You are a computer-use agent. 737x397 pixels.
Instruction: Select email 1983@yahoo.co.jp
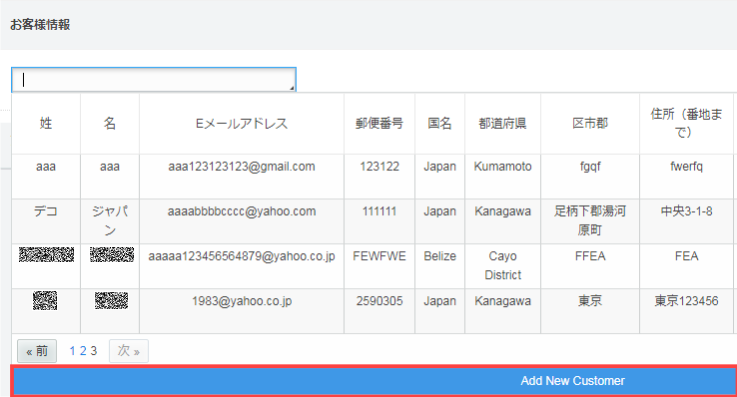click(x=242, y=301)
